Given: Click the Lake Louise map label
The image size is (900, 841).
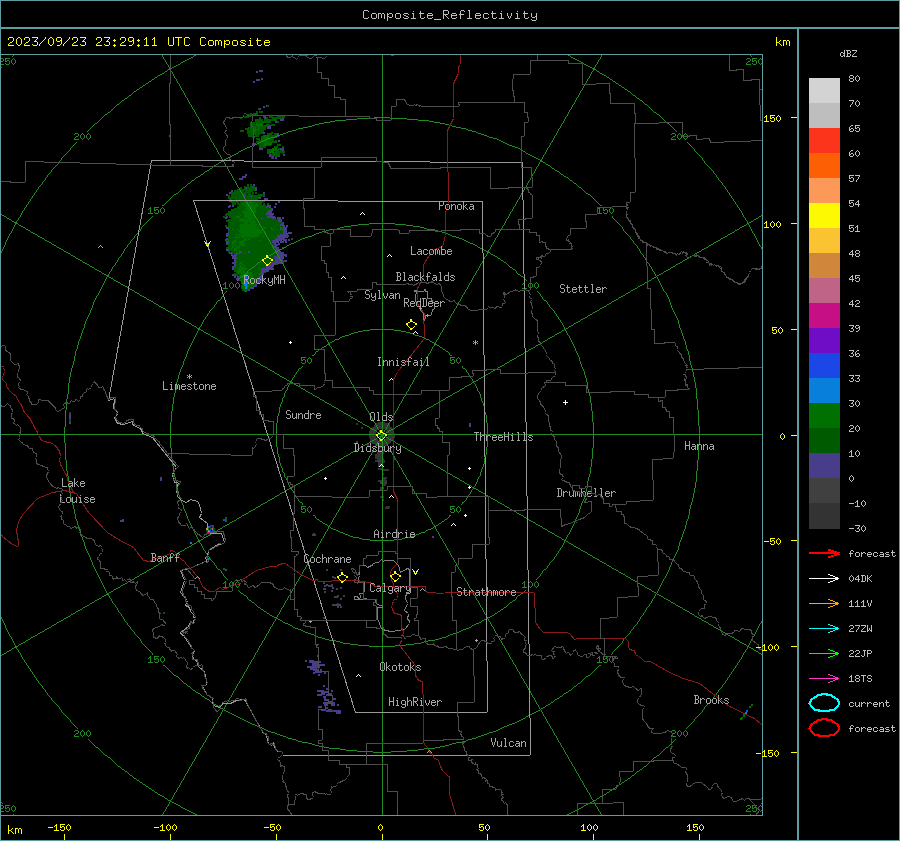Looking at the screenshot, I should (77, 491).
